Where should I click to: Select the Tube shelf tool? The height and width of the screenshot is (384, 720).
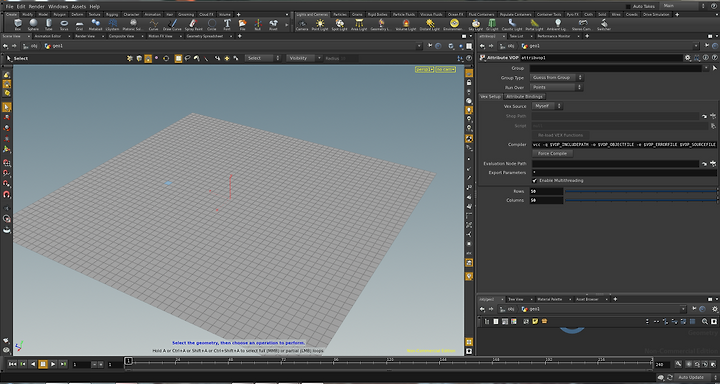(x=48, y=24)
